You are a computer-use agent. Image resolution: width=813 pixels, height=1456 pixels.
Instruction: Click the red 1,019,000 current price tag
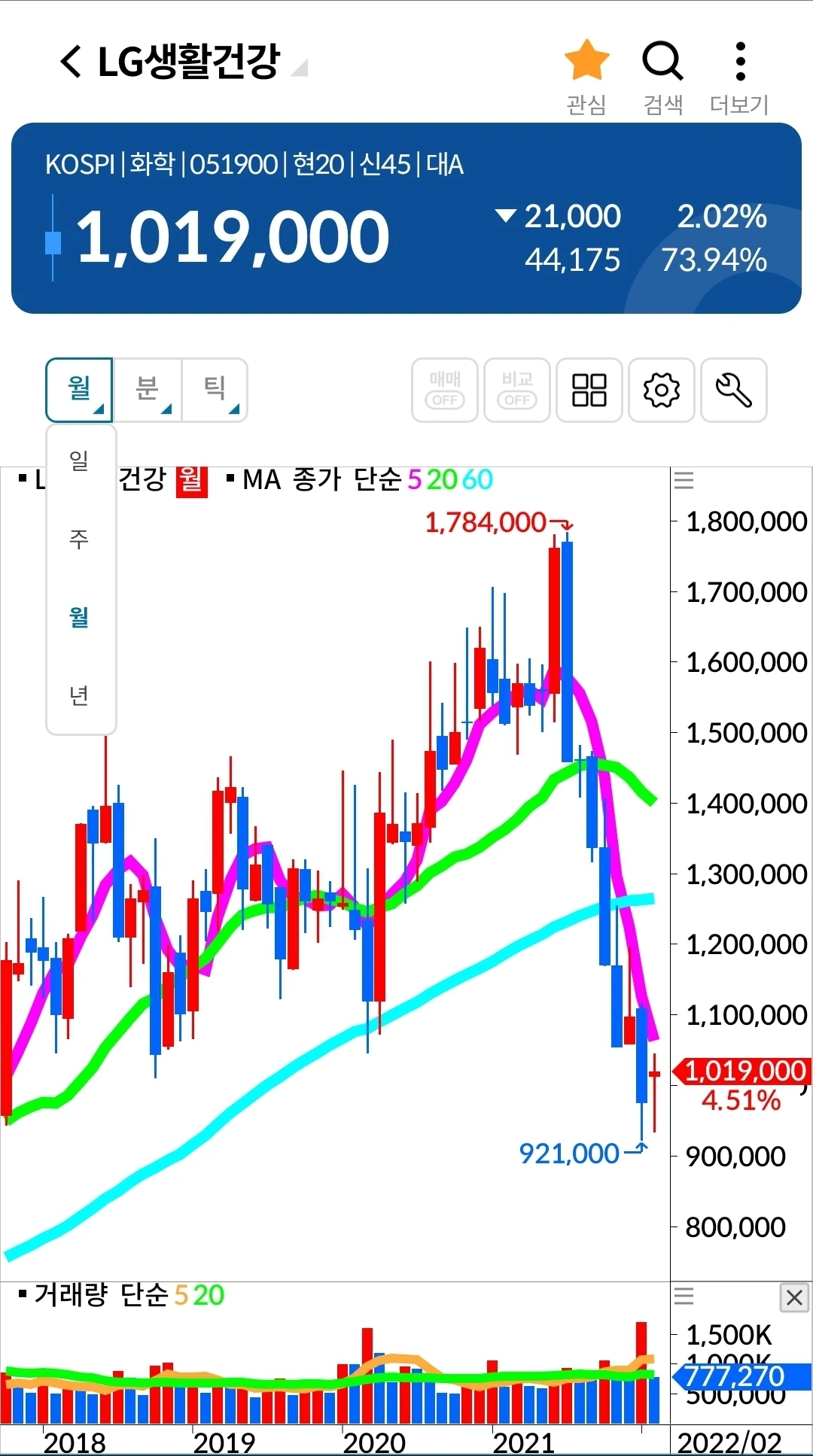pos(741,1070)
